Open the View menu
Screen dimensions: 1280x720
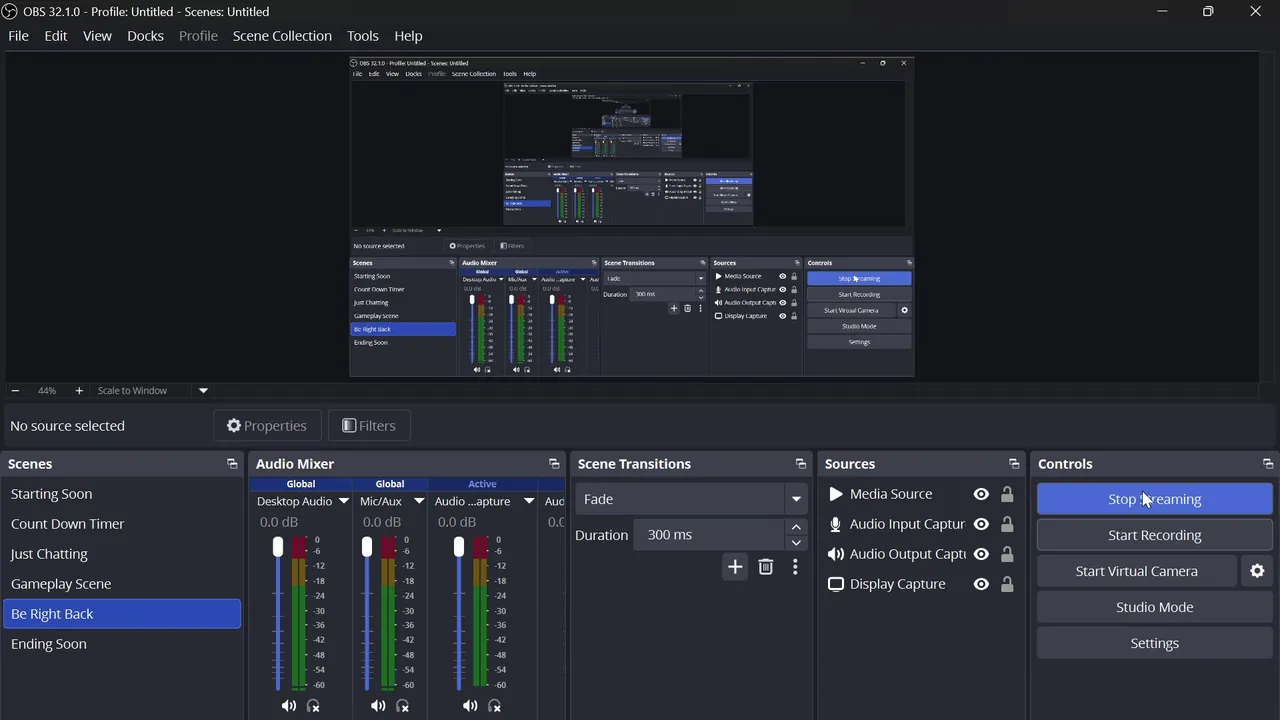(x=97, y=36)
